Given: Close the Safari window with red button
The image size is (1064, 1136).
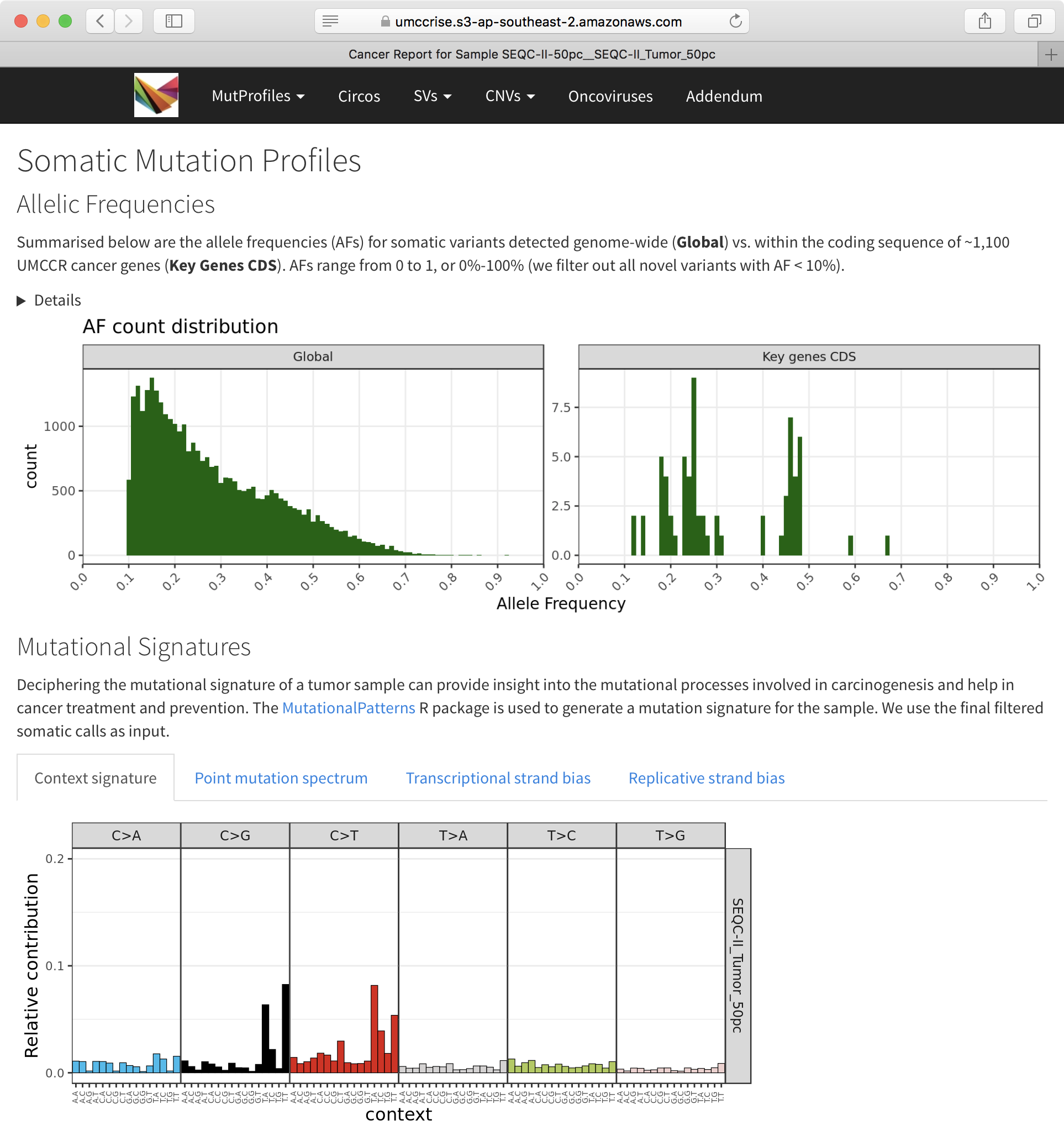Looking at the screenshot, I should pyautogui.click(x=21, y=21).
